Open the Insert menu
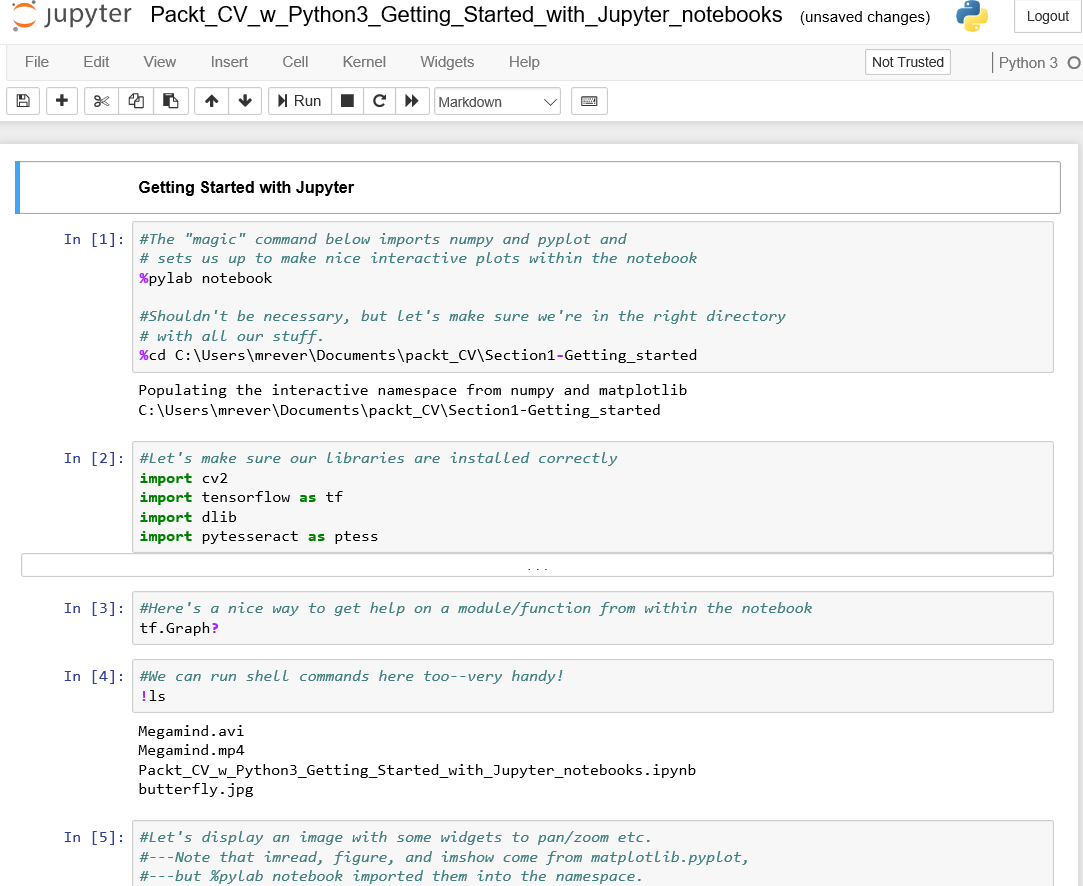Image resolution: width=1083 pixels, height=886 pixels. (229, 62)
